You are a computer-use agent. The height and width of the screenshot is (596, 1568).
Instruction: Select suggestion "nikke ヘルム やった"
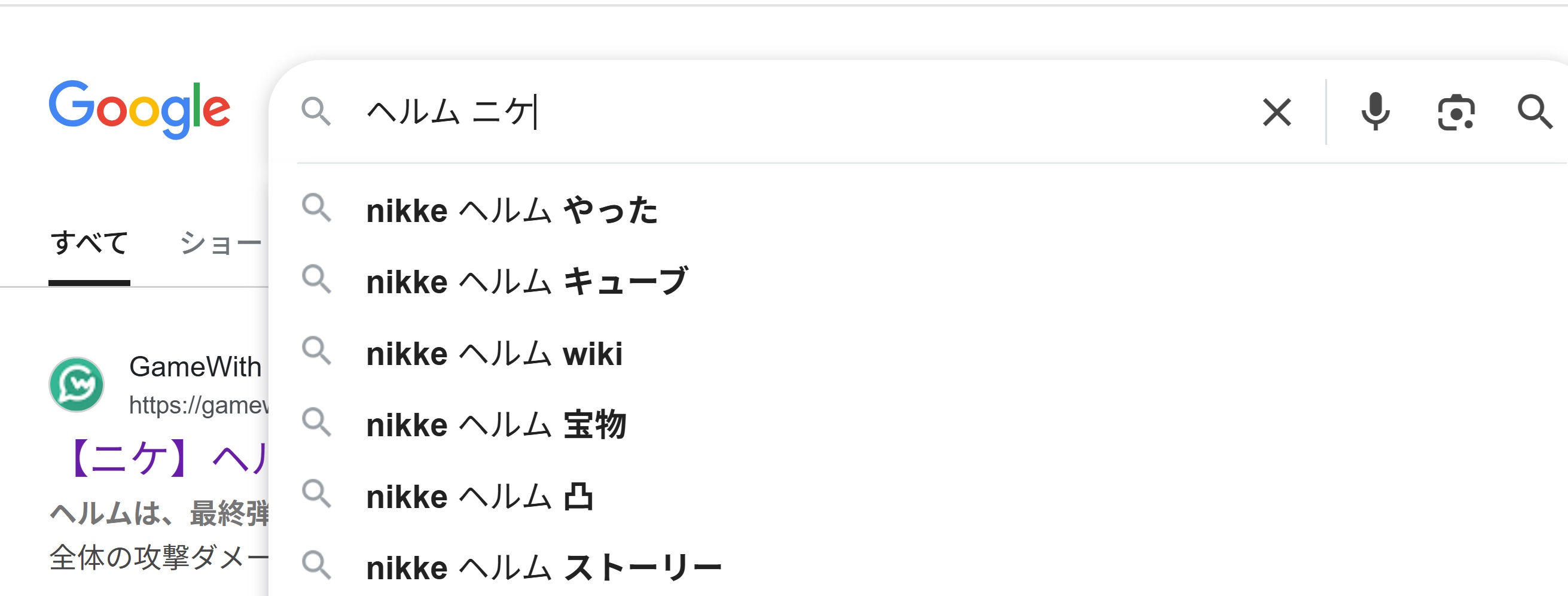coord(512,211)
